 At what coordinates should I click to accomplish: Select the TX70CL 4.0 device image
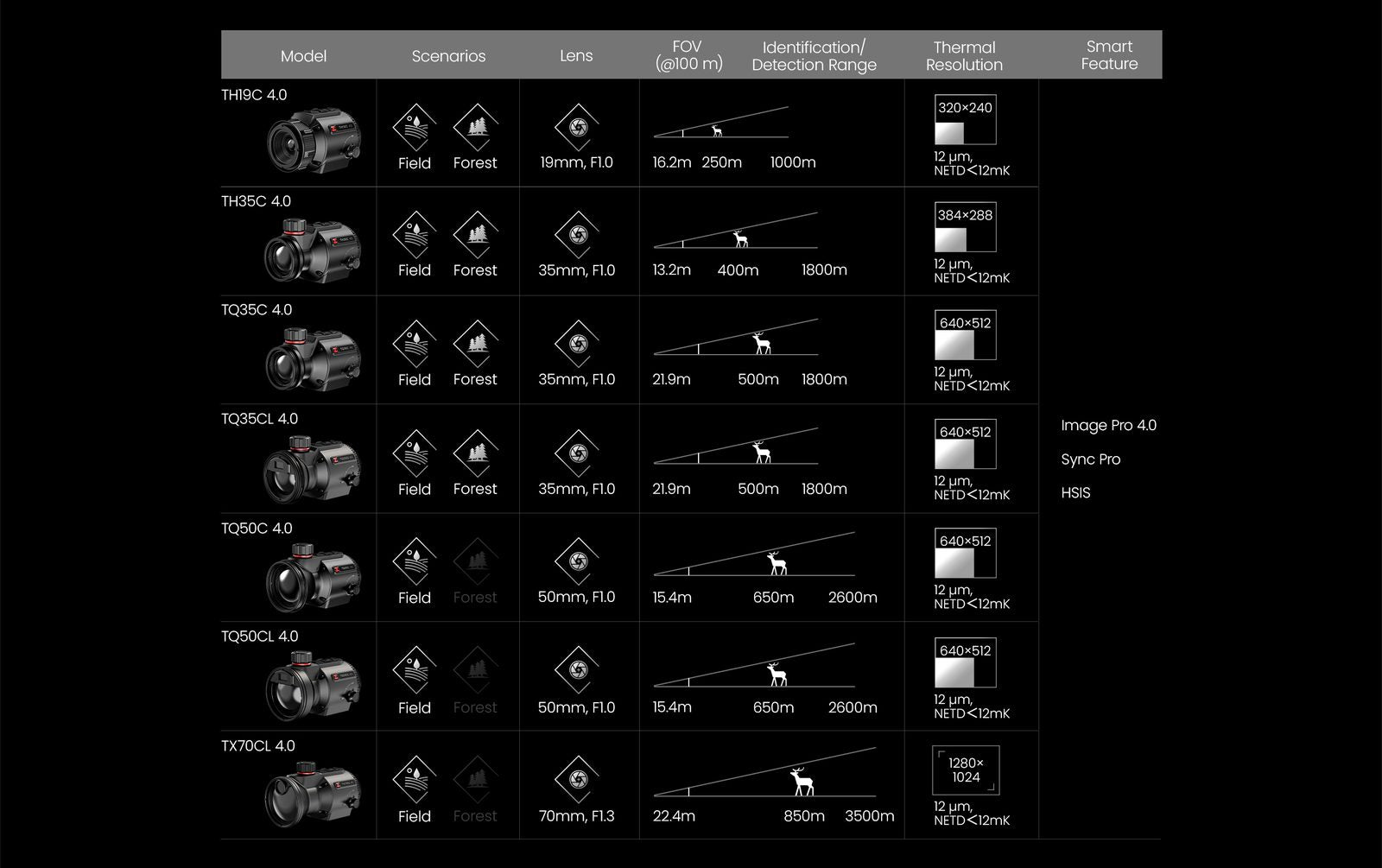point(313,795)
